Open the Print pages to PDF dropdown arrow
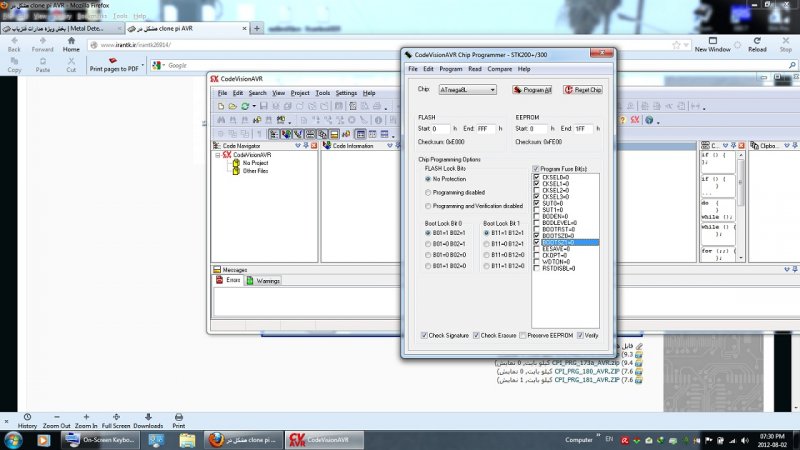 click(x=142, y=65)
